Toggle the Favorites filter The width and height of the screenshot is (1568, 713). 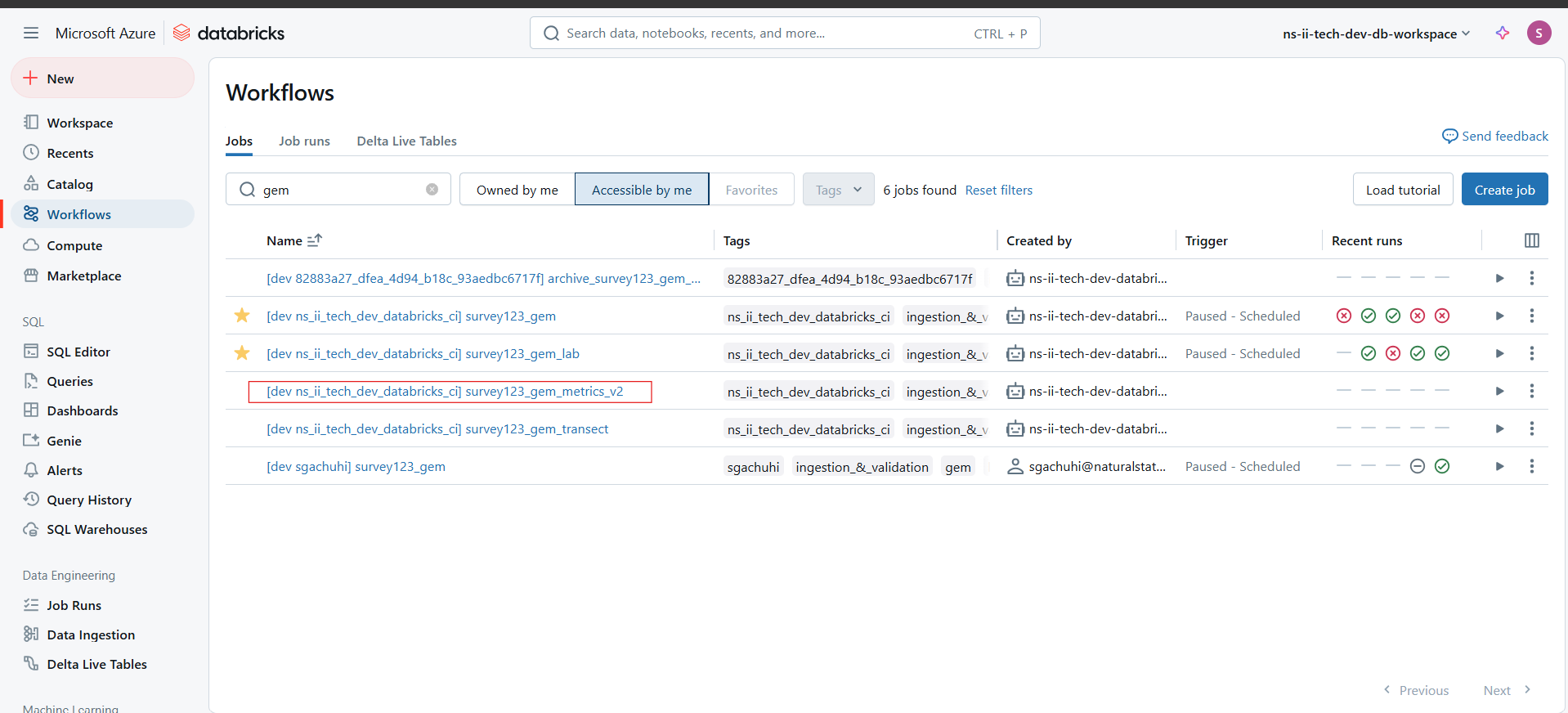pyautogui.click(x=751, y=190)
